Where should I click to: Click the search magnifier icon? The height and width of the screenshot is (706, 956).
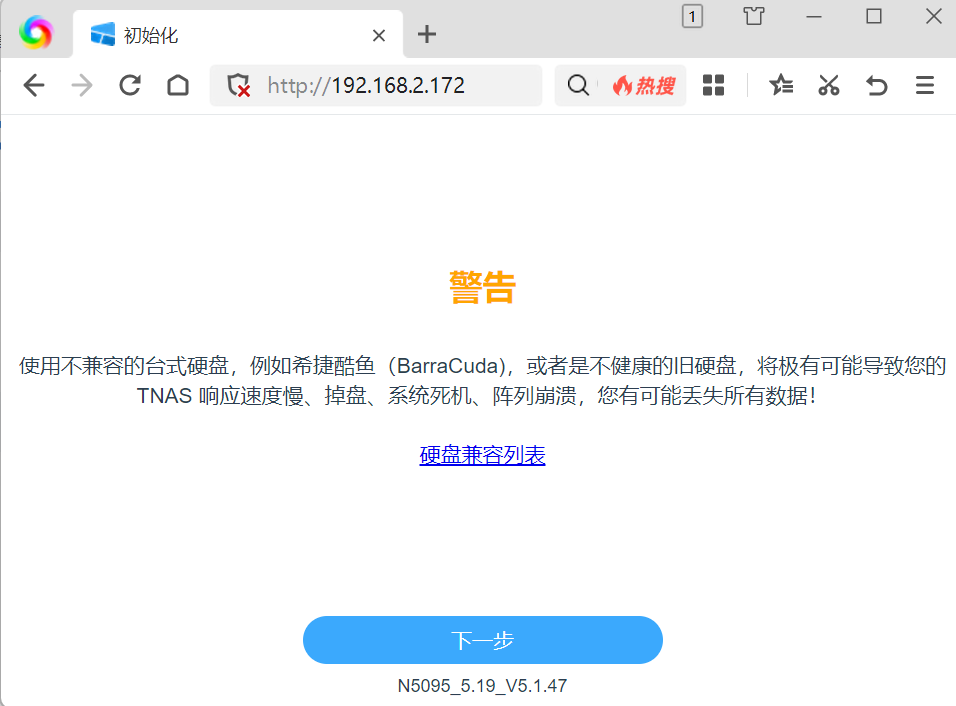(x=578, y=86)
